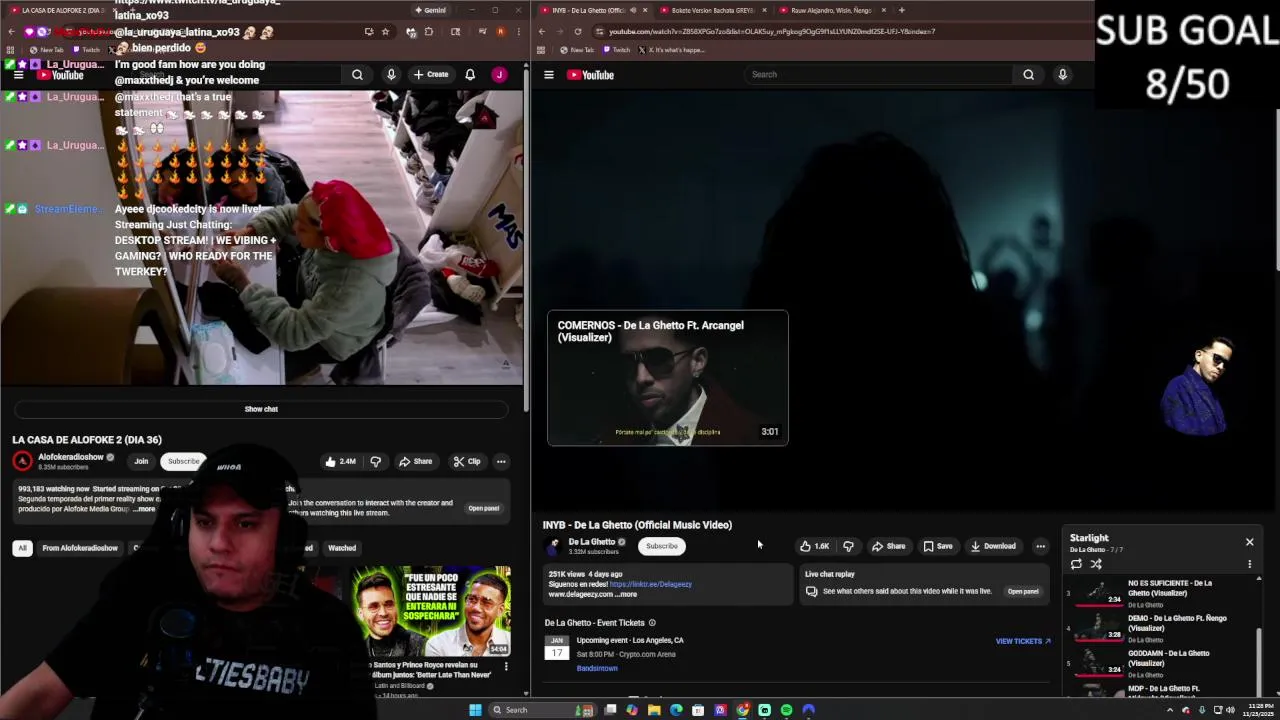Open Spotify from the taskbar

click(786, 710)
